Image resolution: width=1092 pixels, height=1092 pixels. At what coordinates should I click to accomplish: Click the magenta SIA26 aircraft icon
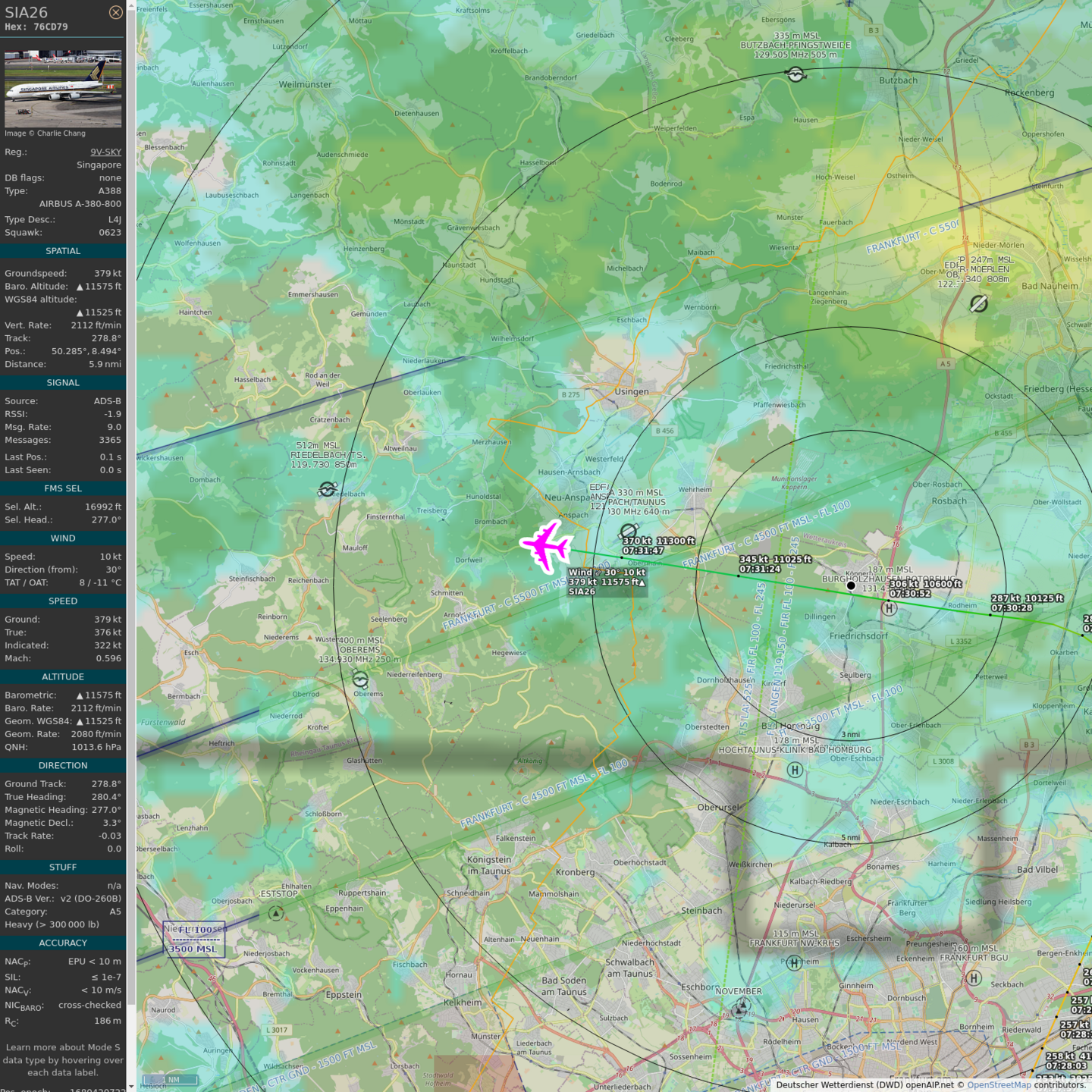[546, 545]
